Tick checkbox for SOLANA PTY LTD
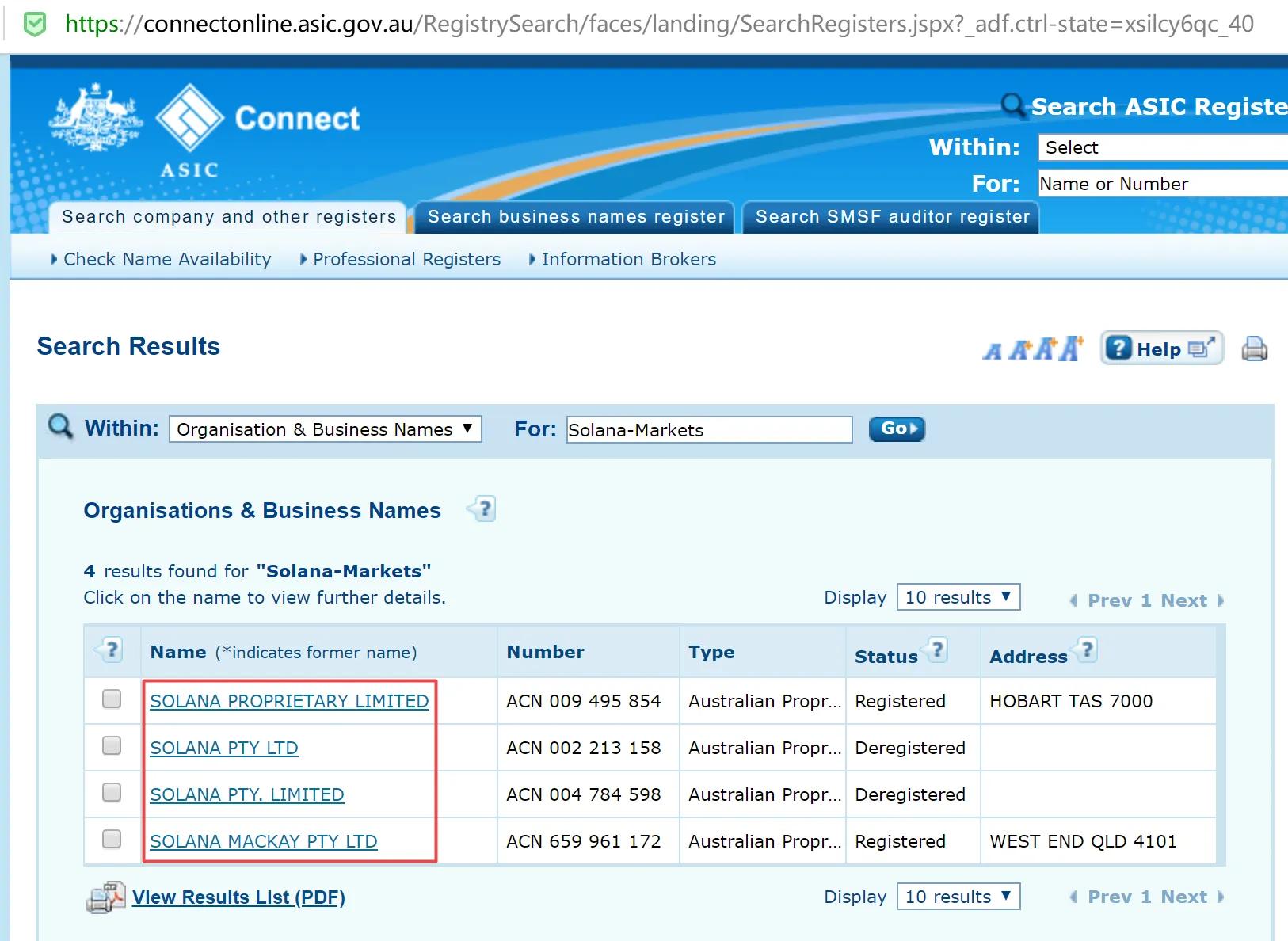This screenshot has height=941, width=1288. [x=112, y=746]
